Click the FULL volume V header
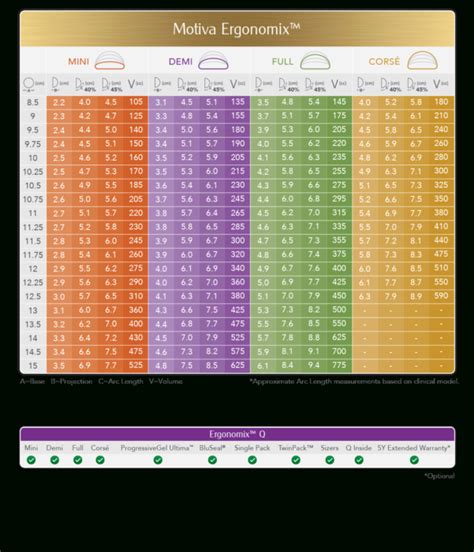This screenshot has height=552, width=474. 339,84
